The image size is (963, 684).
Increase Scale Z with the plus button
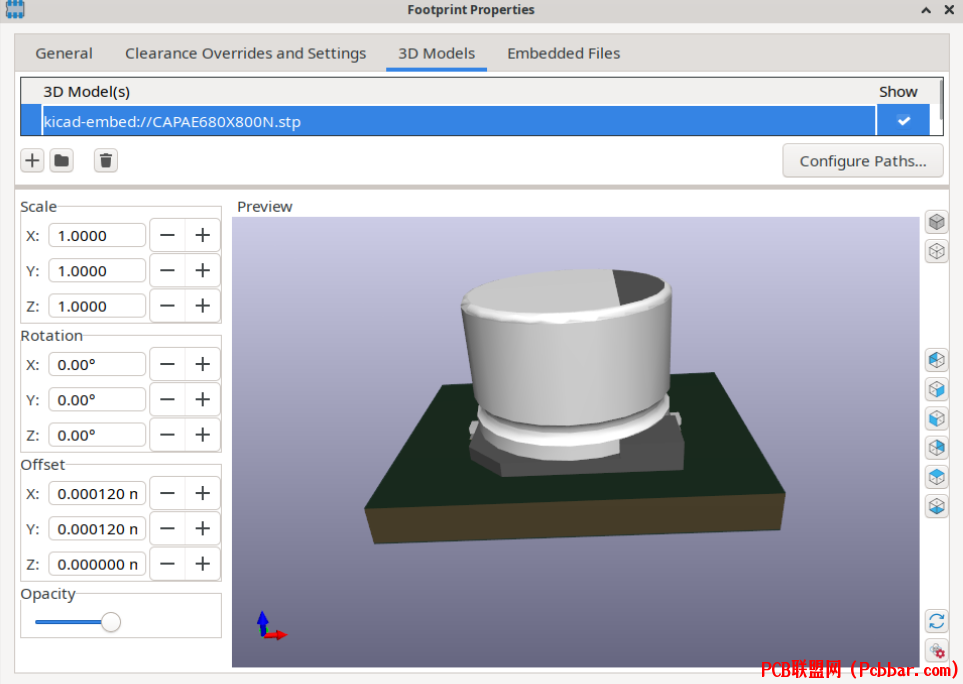pos(203,306)
